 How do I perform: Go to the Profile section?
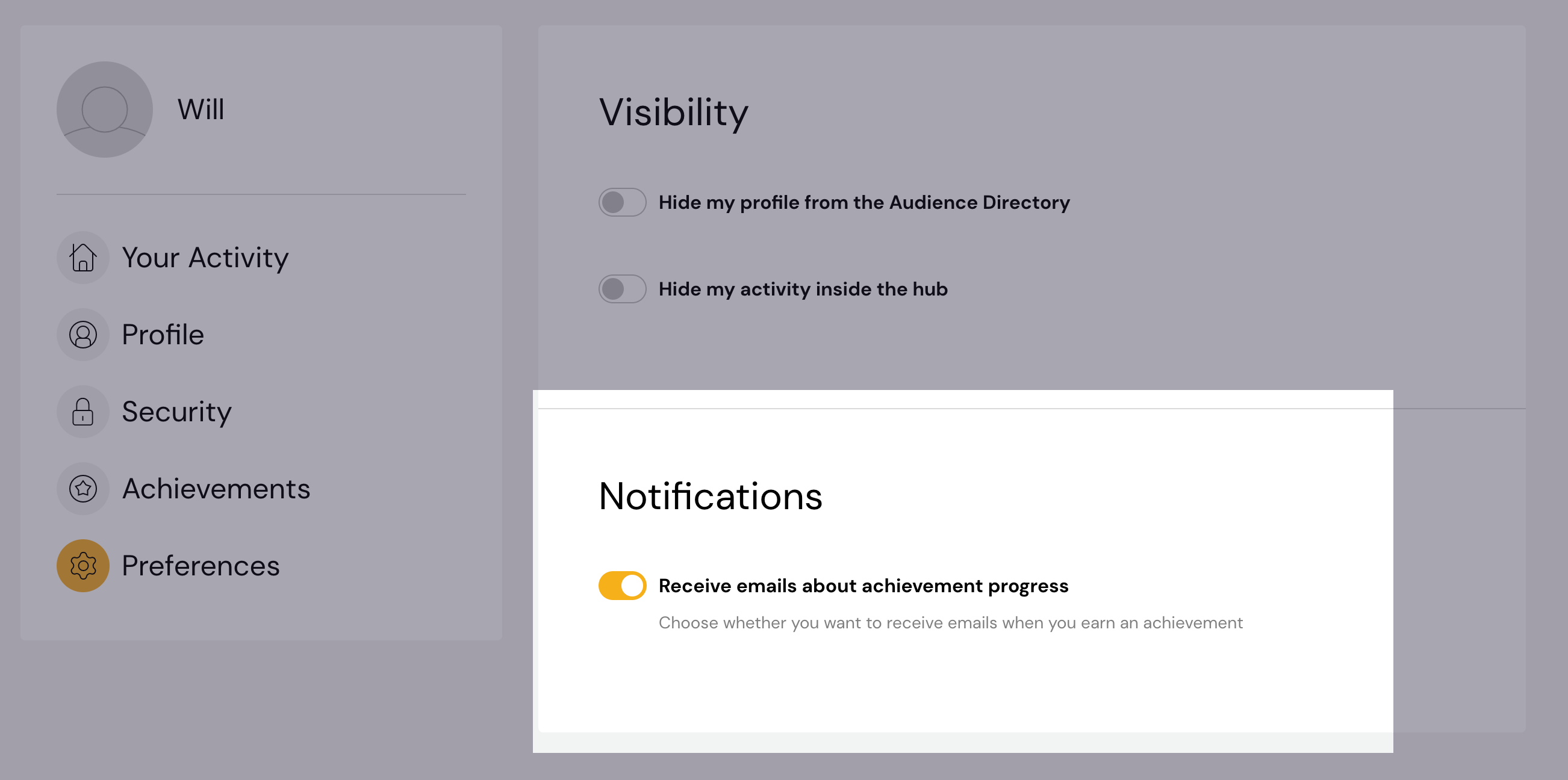(x=163, y=335)
